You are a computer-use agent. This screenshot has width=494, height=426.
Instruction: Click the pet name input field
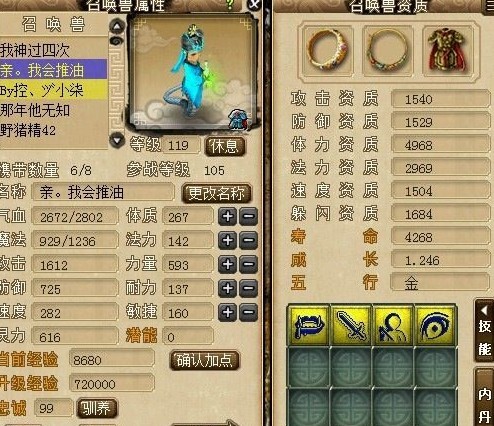103,193
